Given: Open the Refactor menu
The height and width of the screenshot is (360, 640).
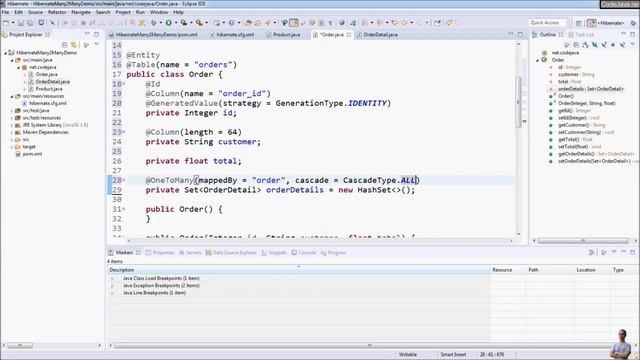Looking at the screenshot, I should [57, 12].
